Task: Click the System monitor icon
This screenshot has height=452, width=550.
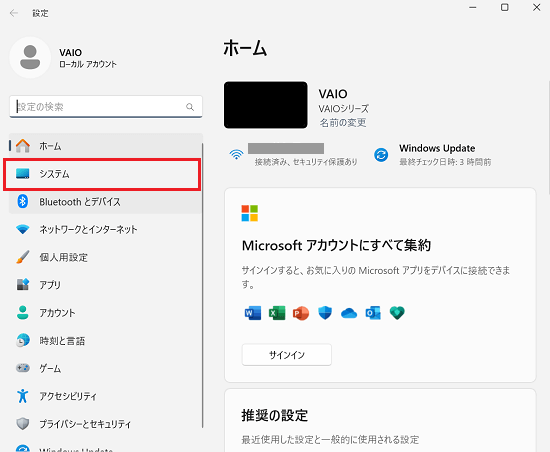Action: pos(23,174)
